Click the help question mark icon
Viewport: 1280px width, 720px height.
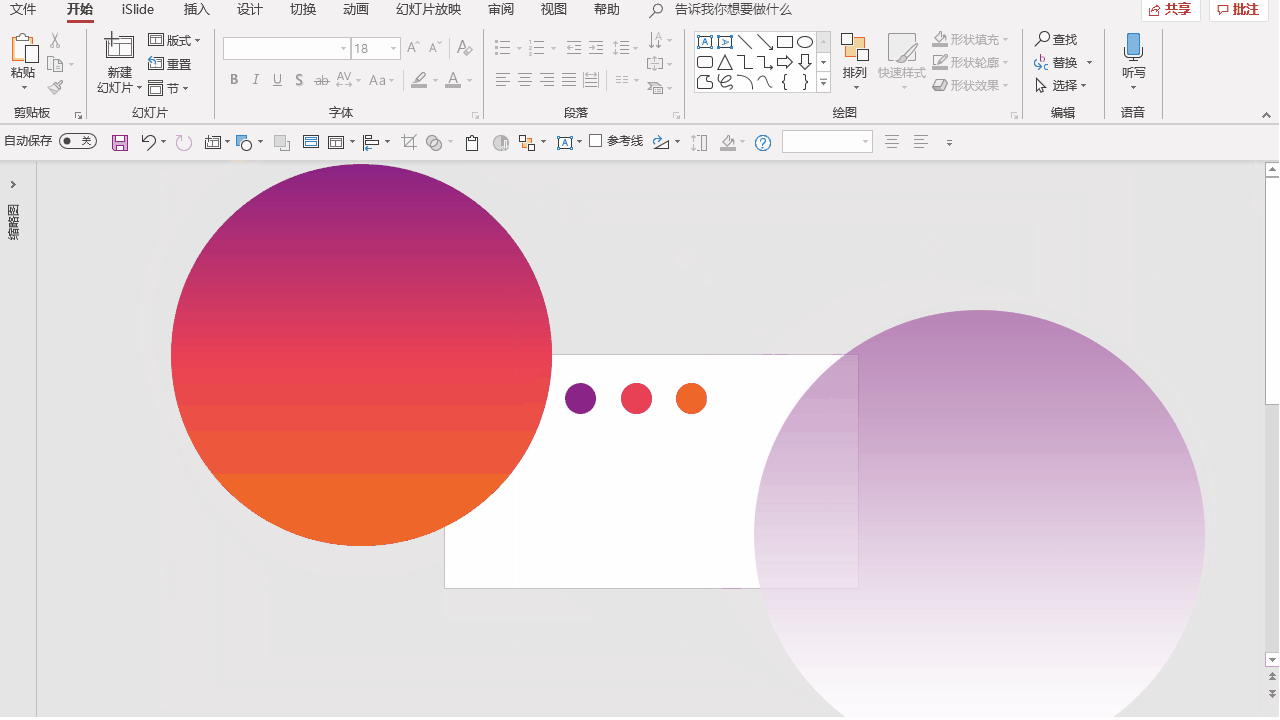tap(763, 143)
